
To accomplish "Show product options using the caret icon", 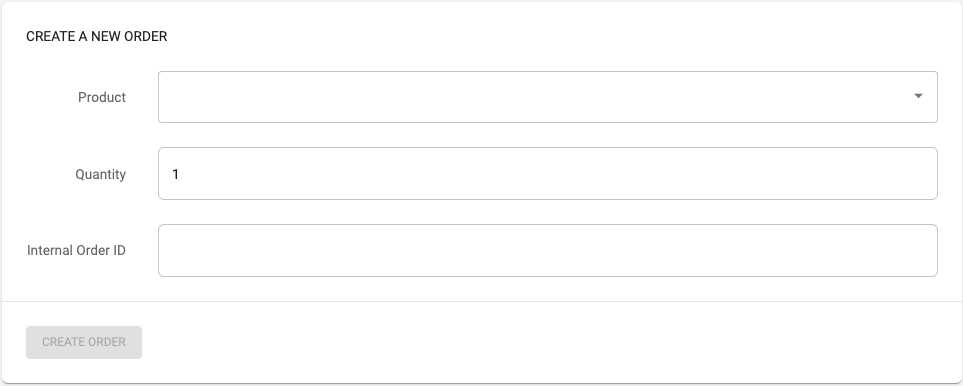I will (918, 96).
